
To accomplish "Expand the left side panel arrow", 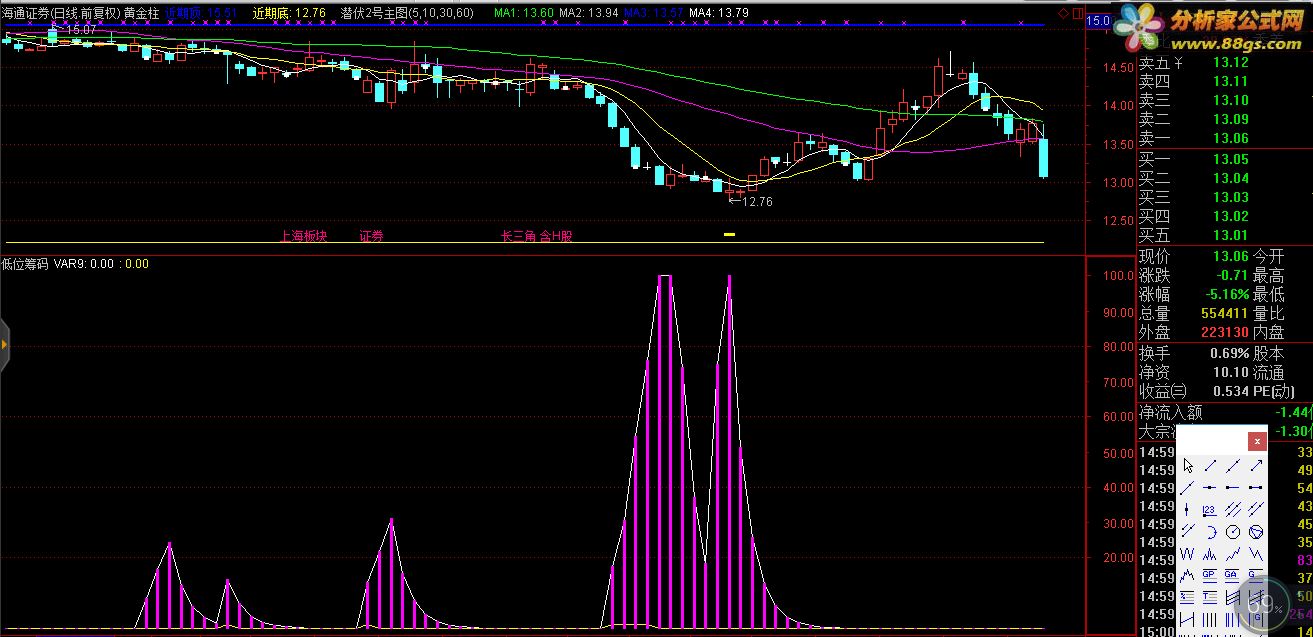I will (4, 345).
